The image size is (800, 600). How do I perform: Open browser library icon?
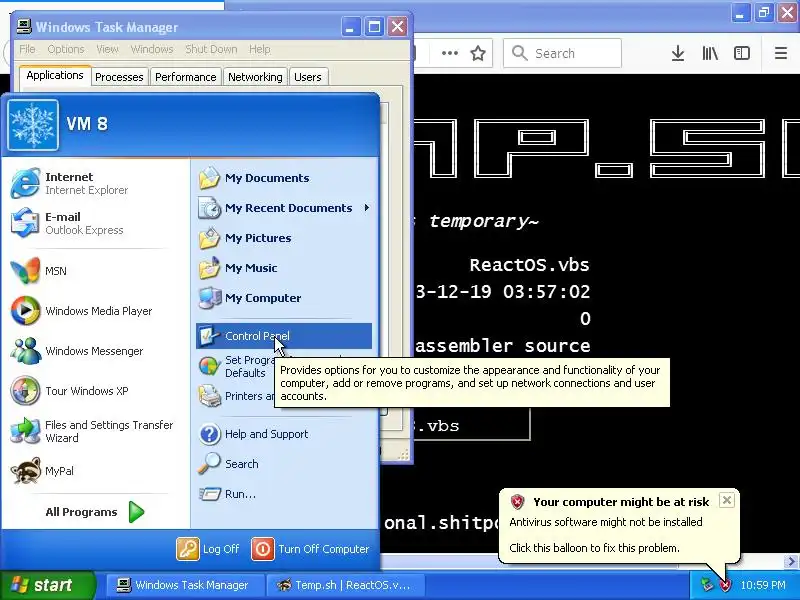click(710, 53)
